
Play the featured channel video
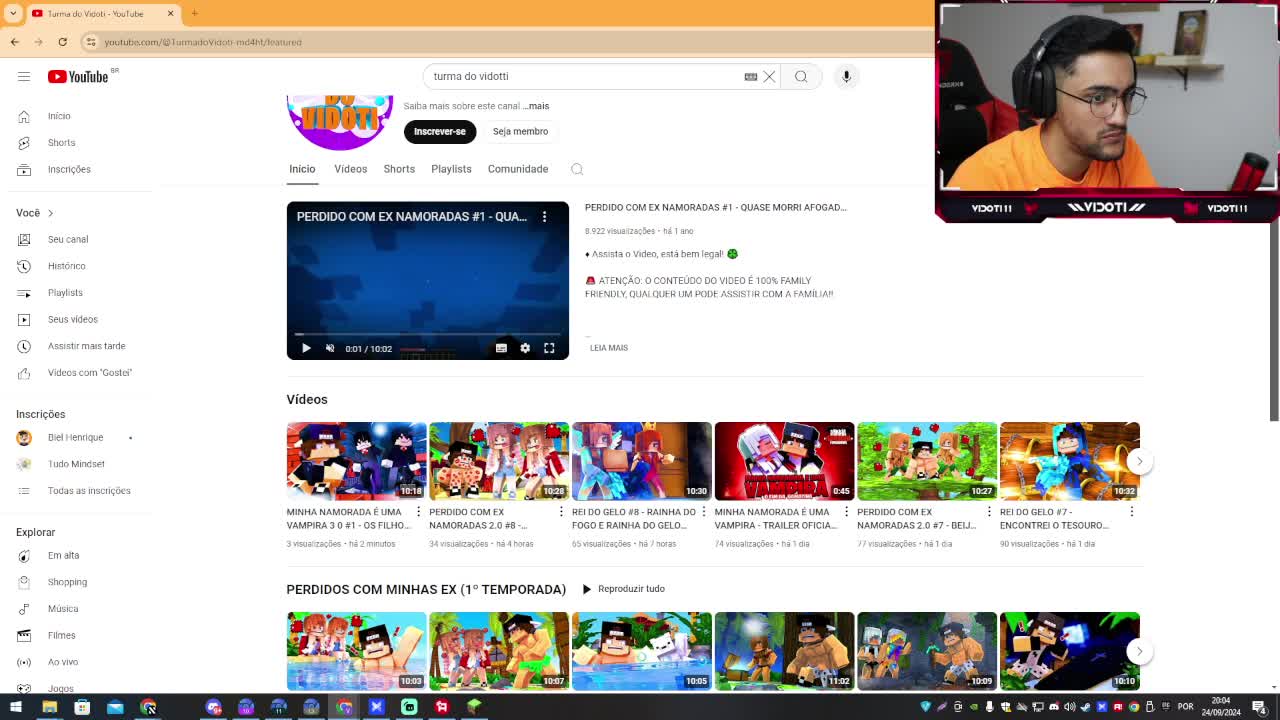pyautogui.click(x=306, y=348)
